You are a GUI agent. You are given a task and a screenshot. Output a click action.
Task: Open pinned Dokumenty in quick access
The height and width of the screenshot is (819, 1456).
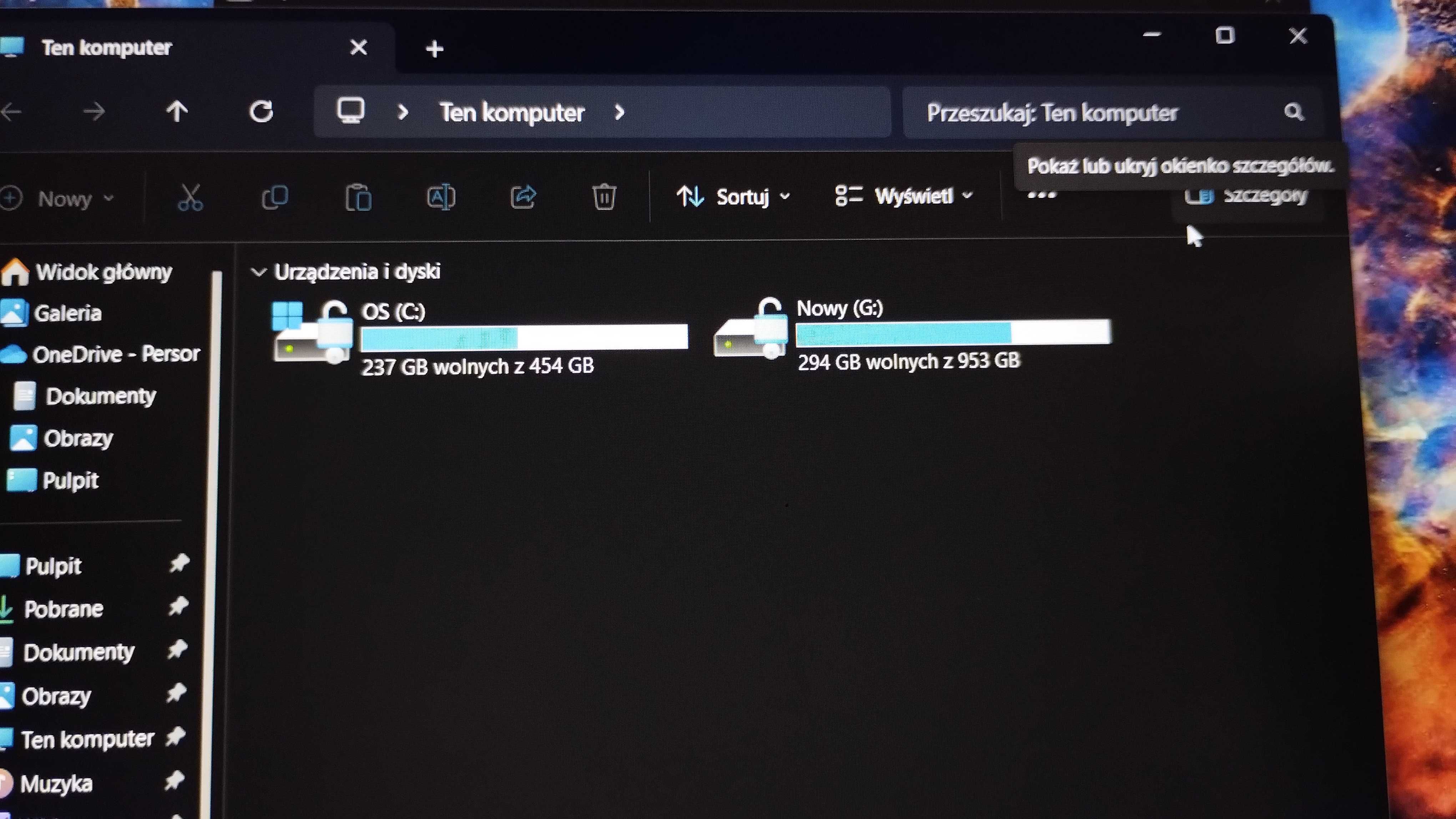[67, 653]
